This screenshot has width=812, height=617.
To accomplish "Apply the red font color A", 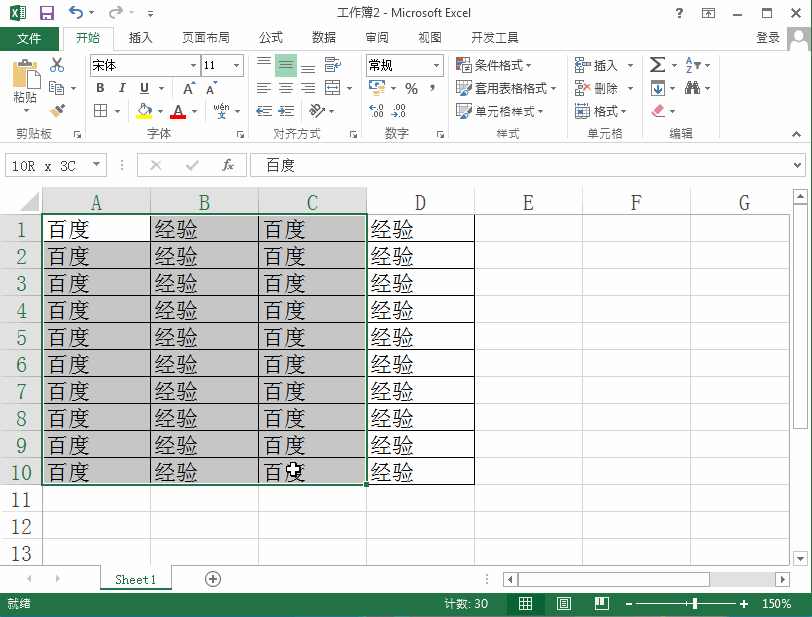I will pos(178,111).
